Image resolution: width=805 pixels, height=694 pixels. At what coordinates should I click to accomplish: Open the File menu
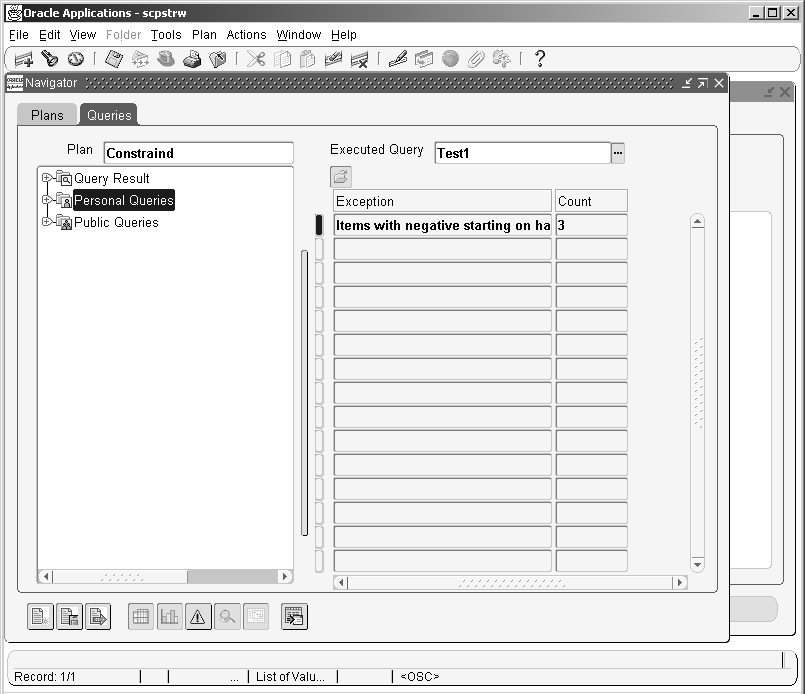[19, 35]
